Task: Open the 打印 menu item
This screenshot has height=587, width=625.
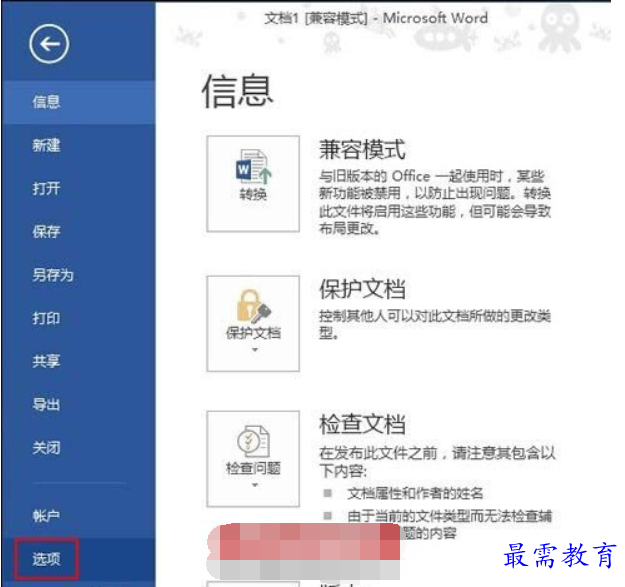Action: coord(79,318)
